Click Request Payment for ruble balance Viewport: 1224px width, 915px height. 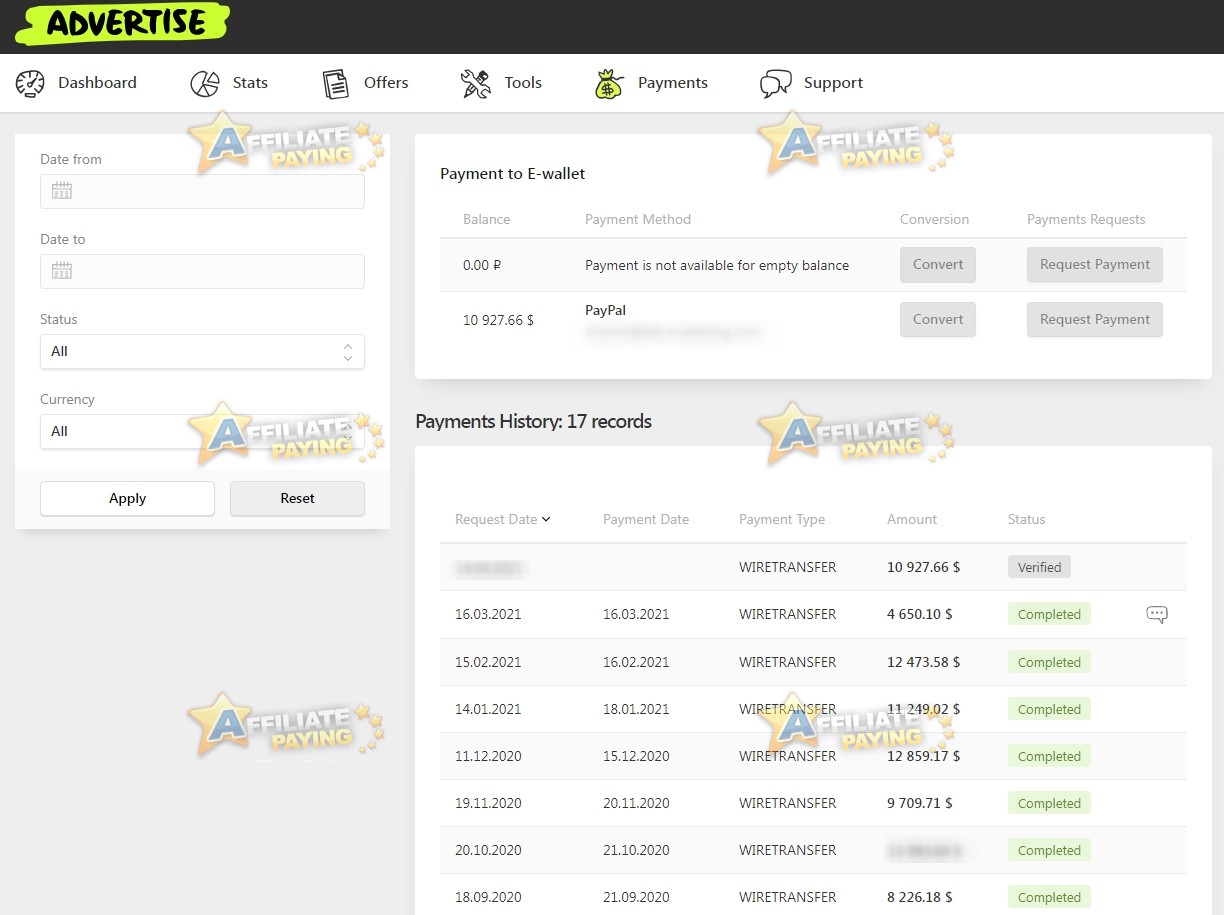coord(1095,265)
